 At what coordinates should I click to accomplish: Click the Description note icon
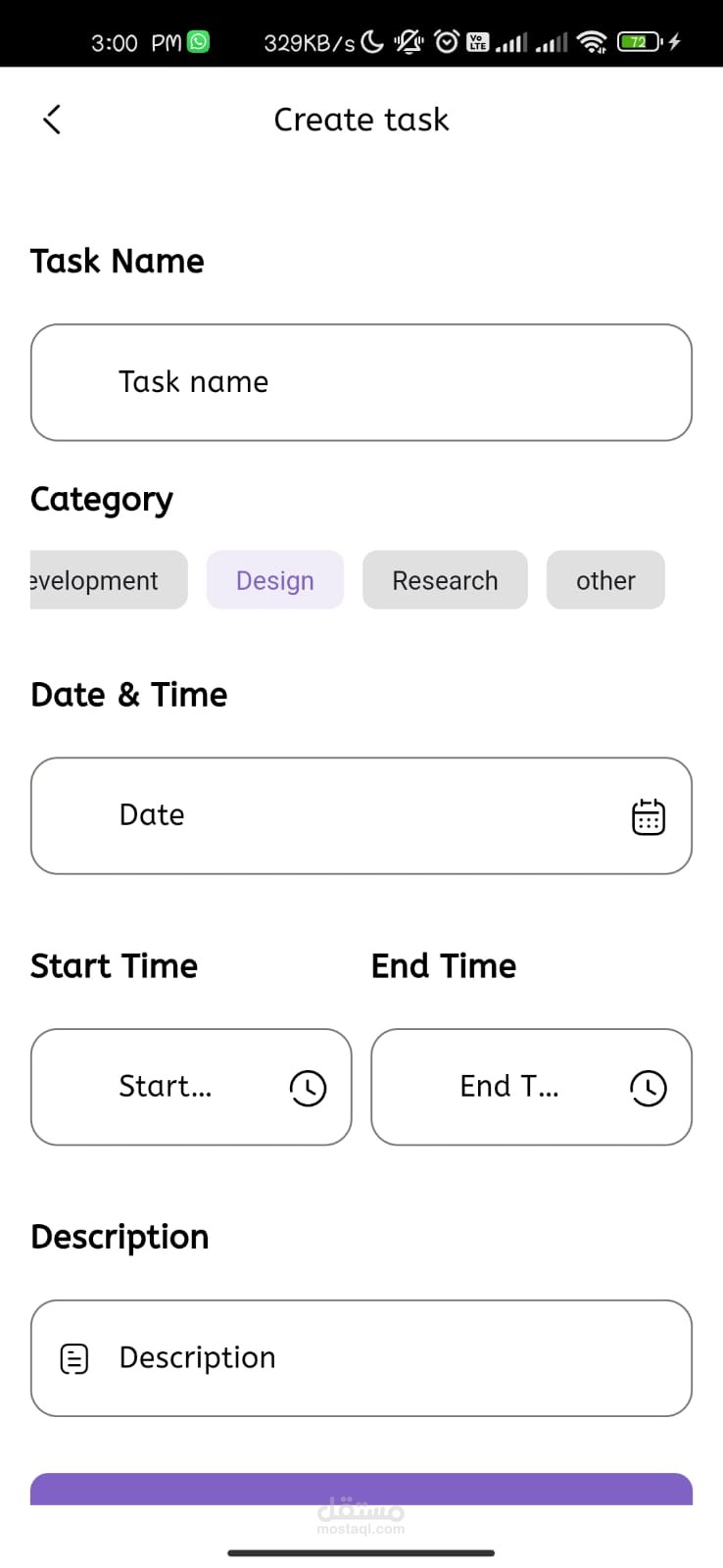pos(74,1358)
